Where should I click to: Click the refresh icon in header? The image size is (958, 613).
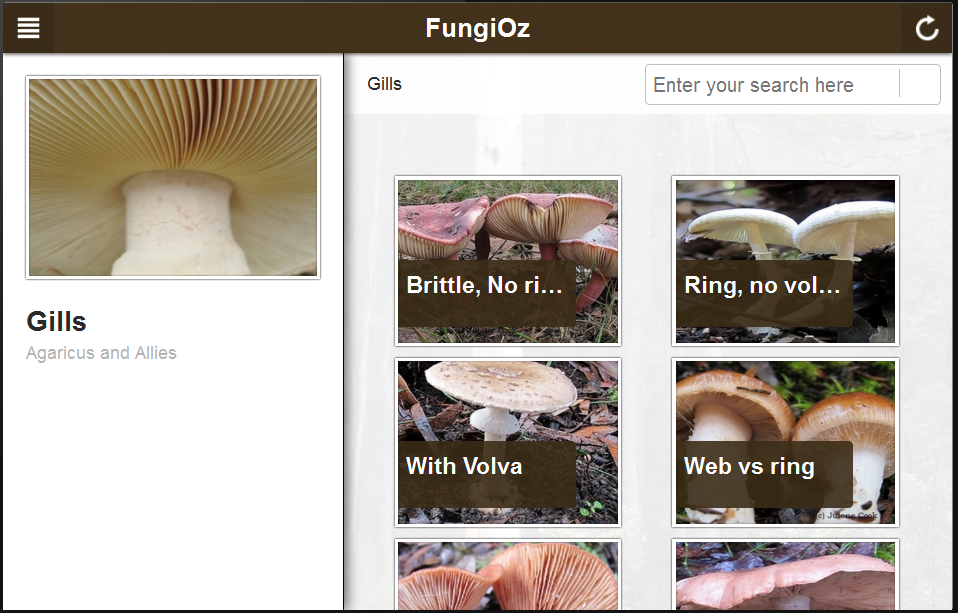(x=926, y=28)
